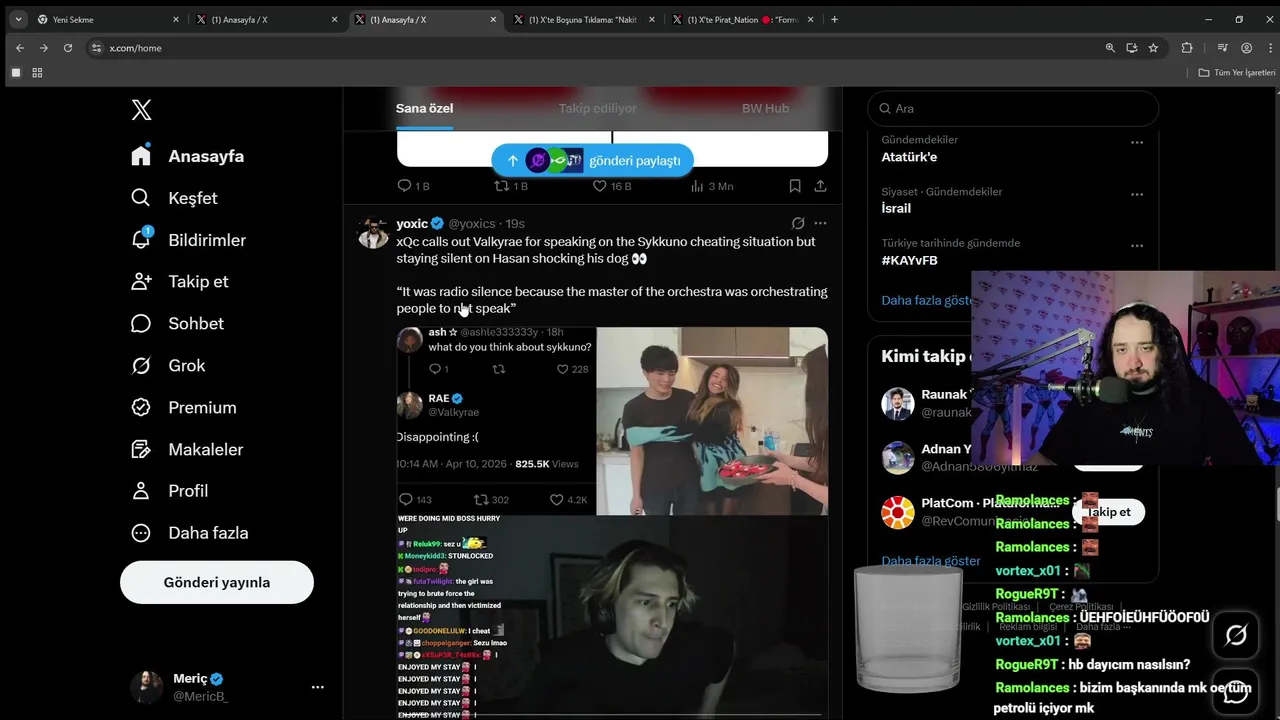Click Gönderi yayınla button

point(217,582)
